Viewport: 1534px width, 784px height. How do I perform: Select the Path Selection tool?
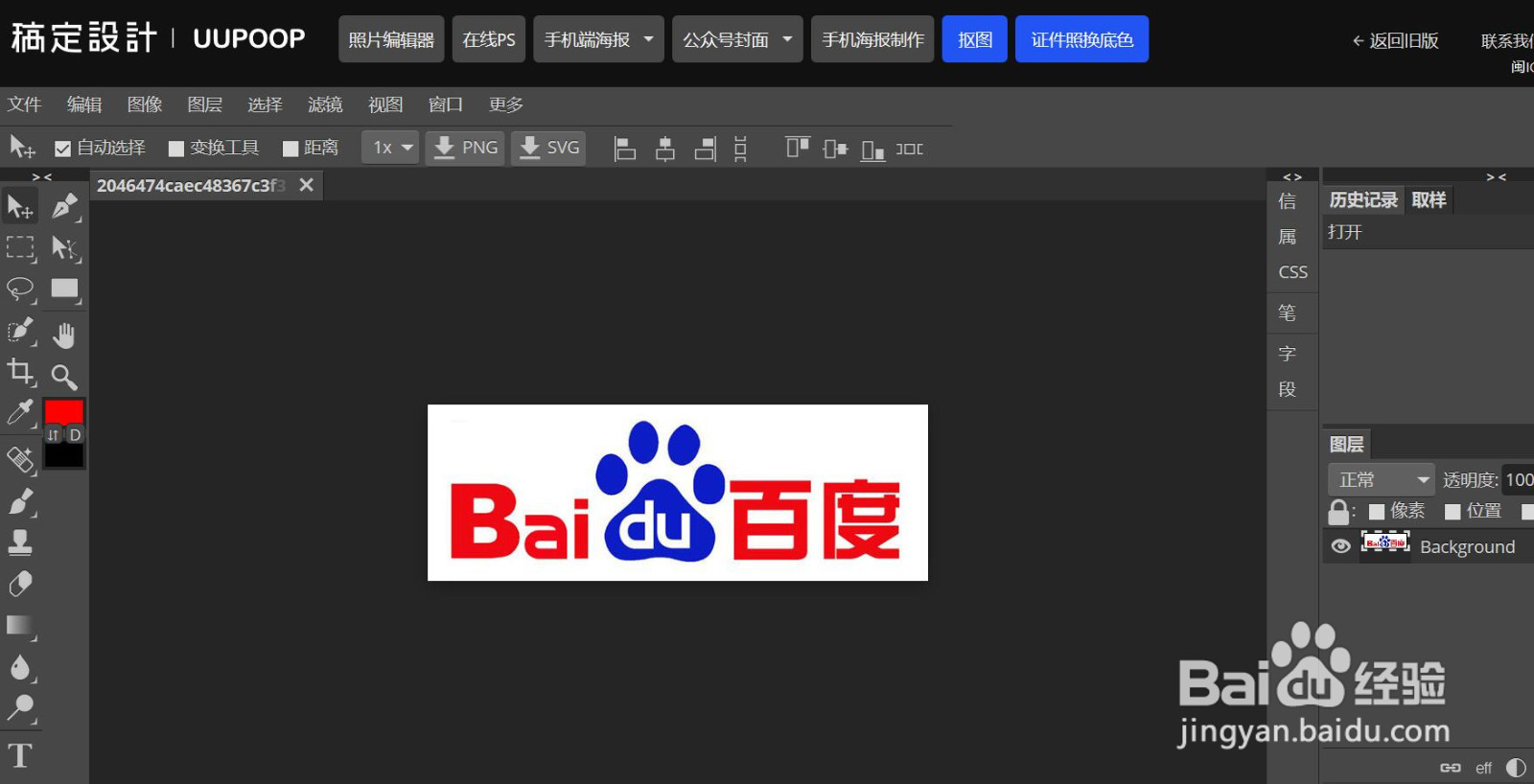(65, 247)
